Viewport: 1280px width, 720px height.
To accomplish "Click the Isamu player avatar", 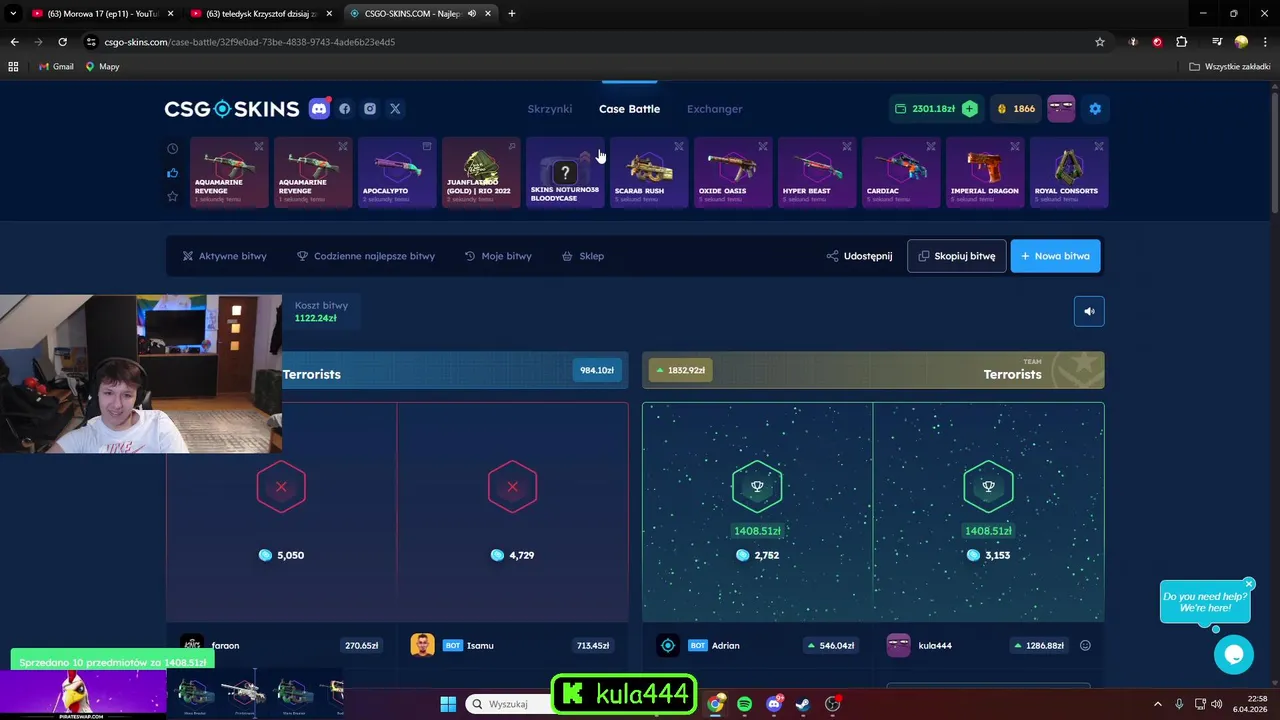I will 422,645.
